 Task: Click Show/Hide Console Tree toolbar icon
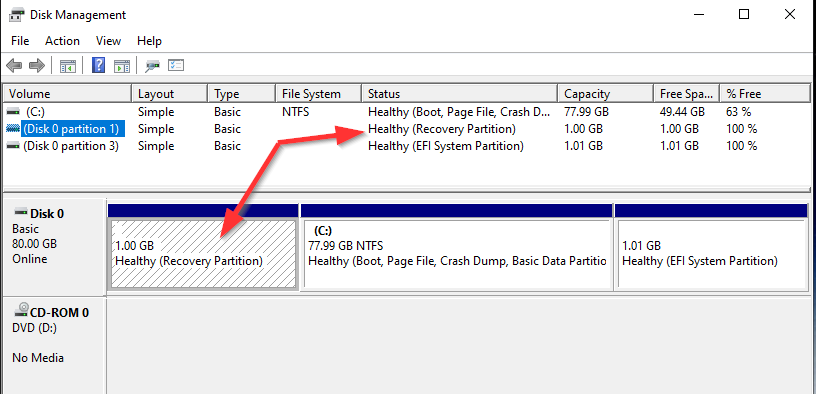pyautogui.click(x=68, y=66)
